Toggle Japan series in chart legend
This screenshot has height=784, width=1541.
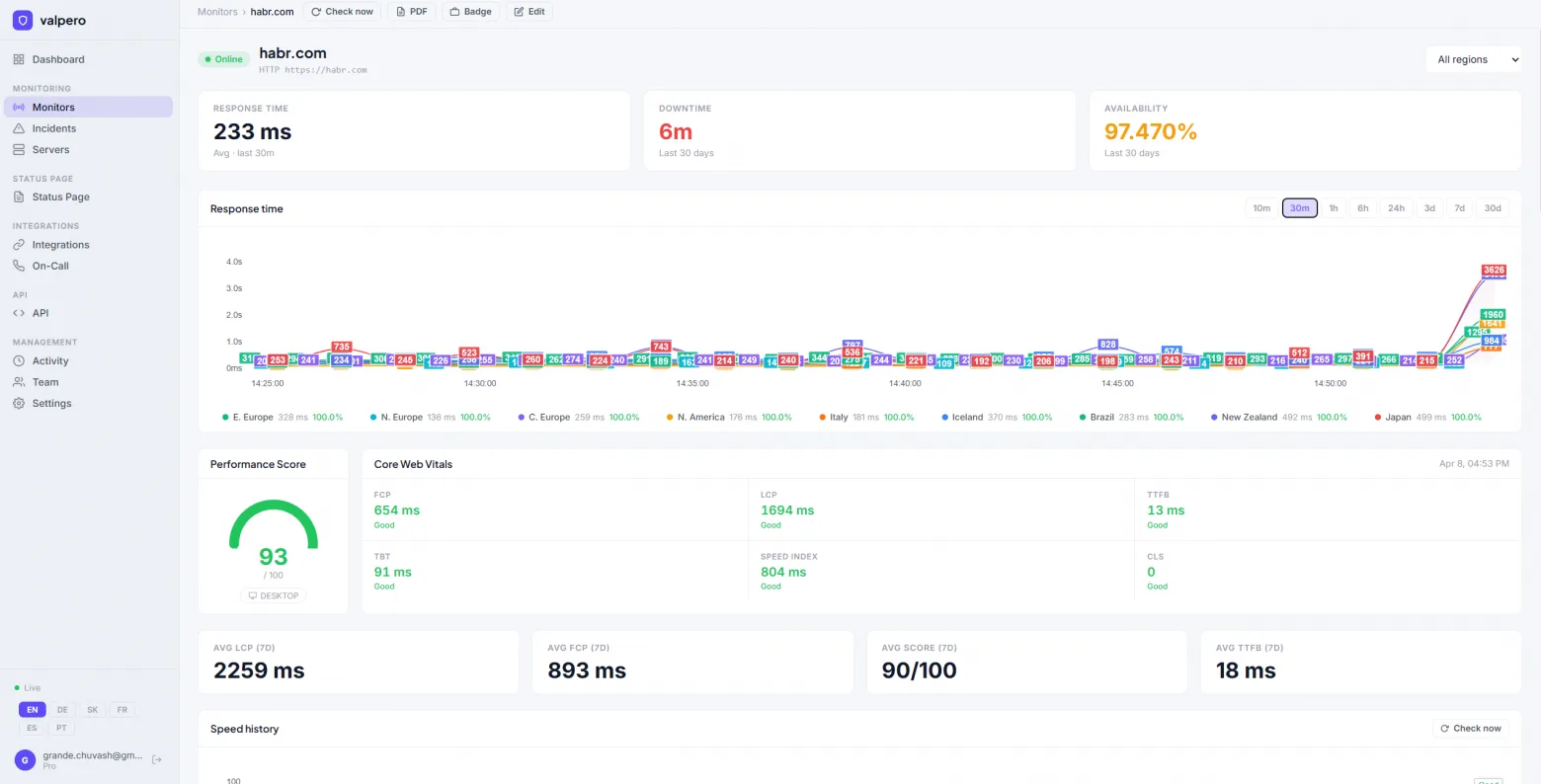pos(1428,418)
